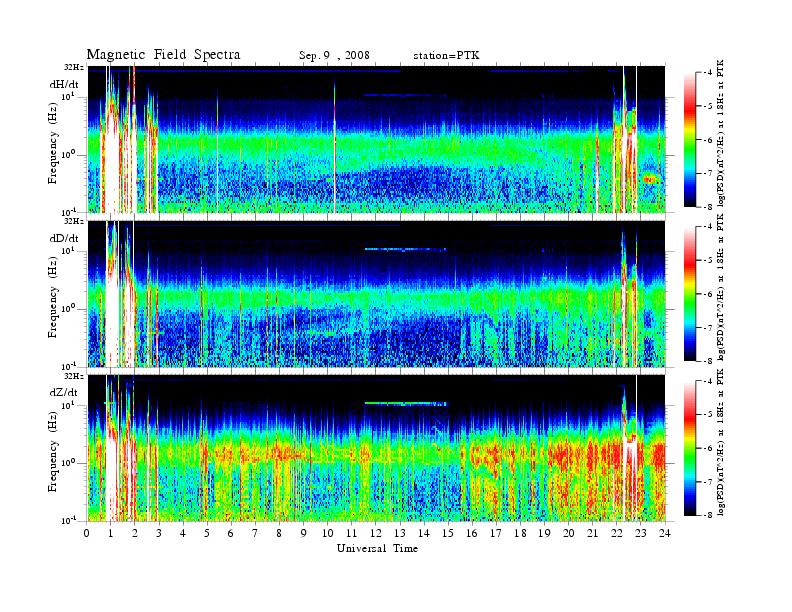Screen dimensions: 792x612
Task: Click the "Magnetic Field Spectra" title
Action: (x=164, y=55)
